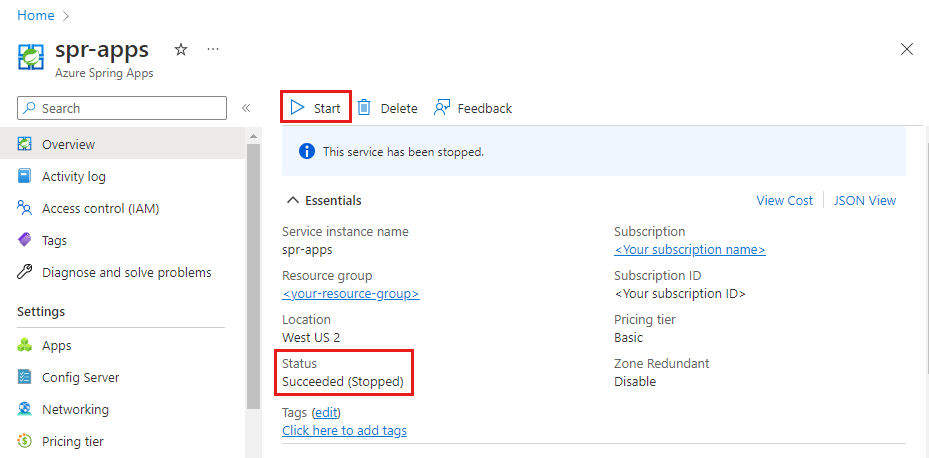
Task: Select '<Your subscription ID>' value
Action: [680, 293]
